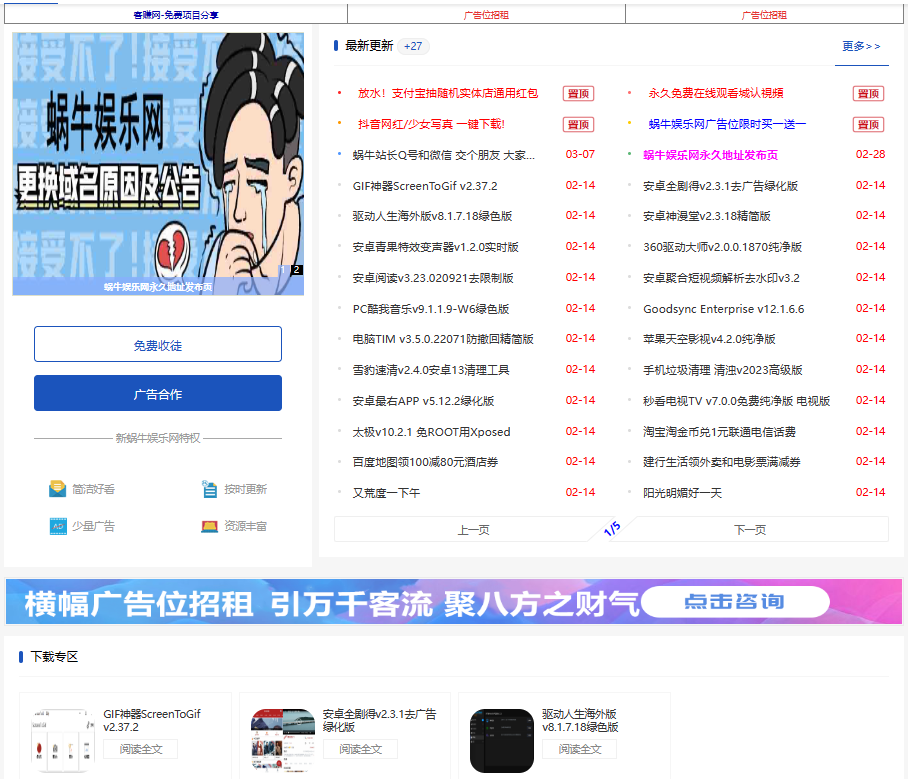Open 太极v10.2.1 免ROOT用Xposed post

point(431,432)
